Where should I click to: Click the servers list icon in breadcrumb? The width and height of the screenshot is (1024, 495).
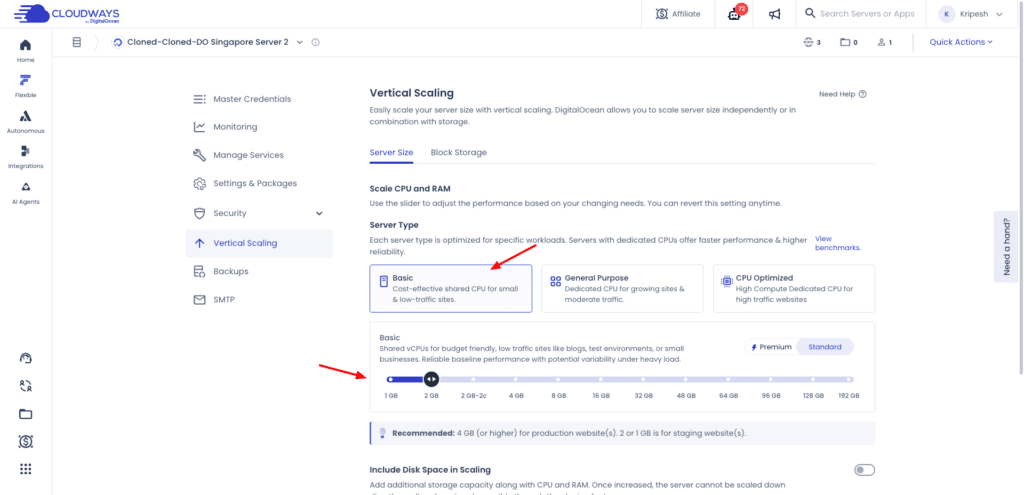coord(76,42)
